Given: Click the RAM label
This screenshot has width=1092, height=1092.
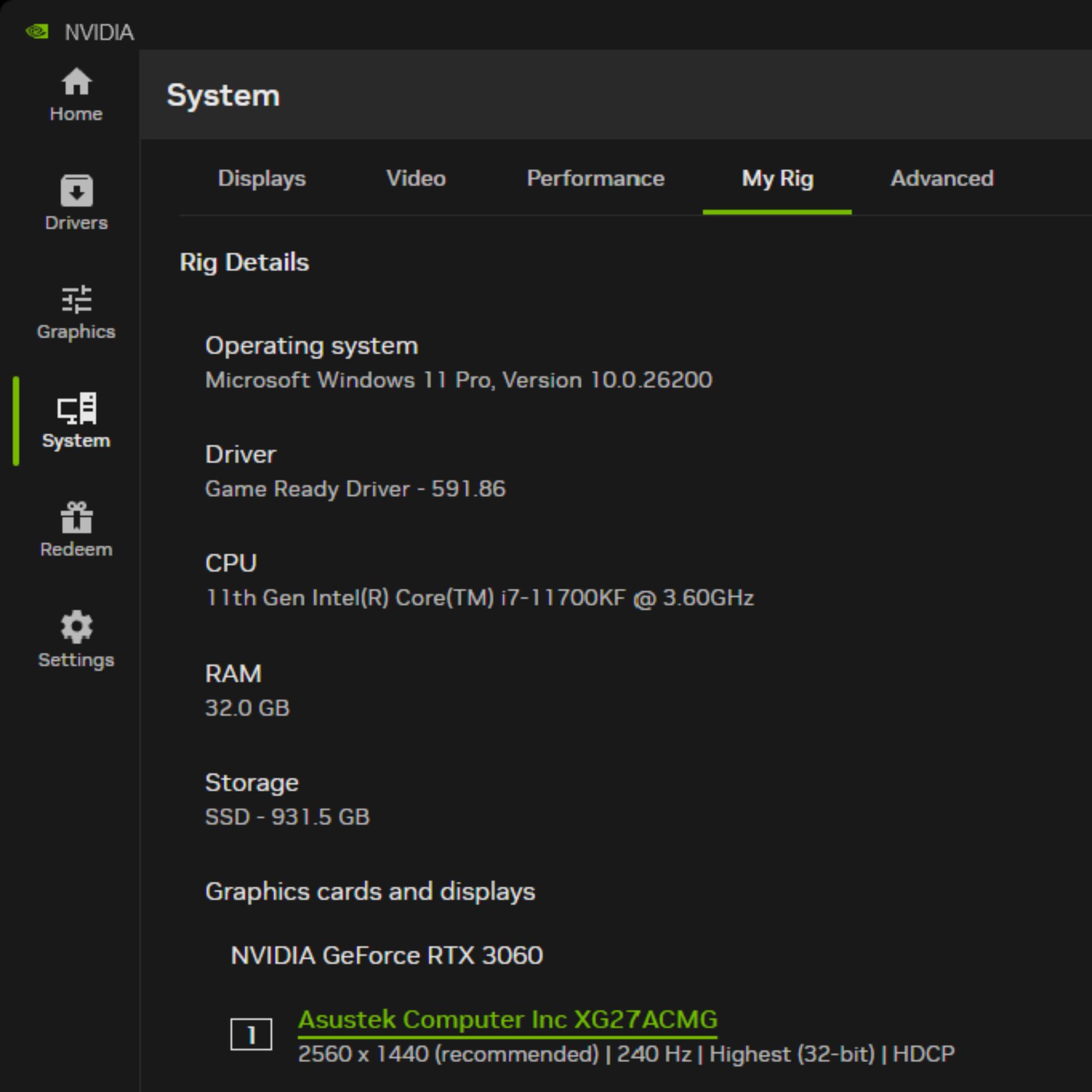Looking at the screenshot, I should [234, 673].
